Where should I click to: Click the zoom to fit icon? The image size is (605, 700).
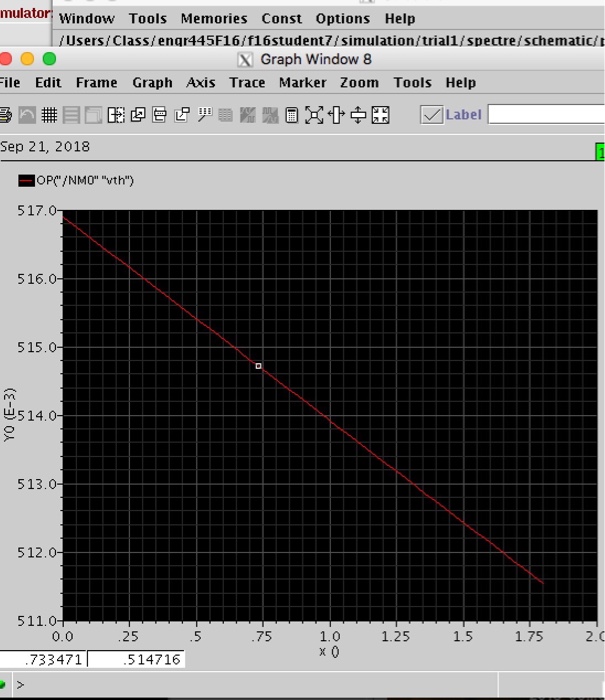[x=314, y=115]
